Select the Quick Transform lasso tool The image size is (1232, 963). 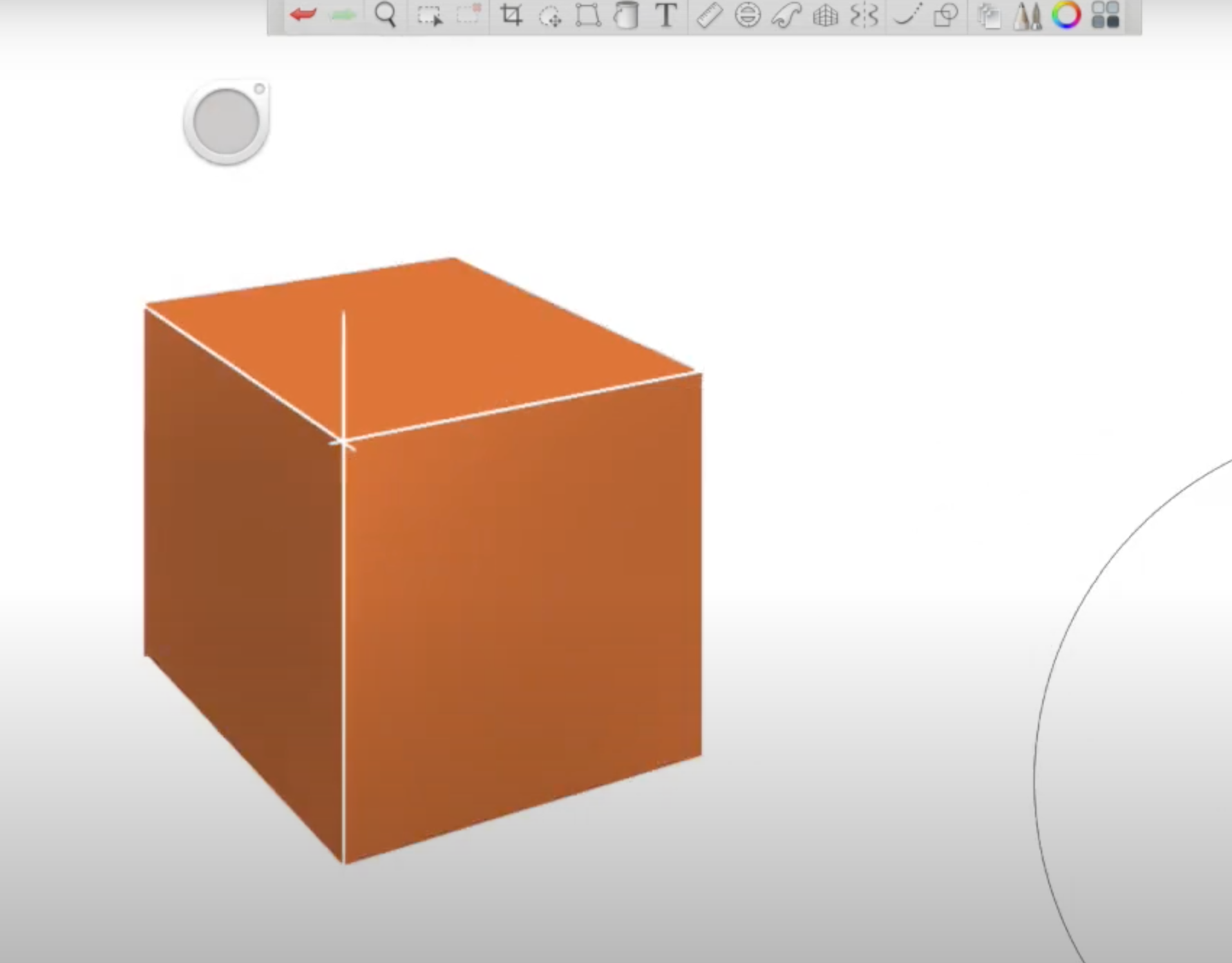point(550,16)
